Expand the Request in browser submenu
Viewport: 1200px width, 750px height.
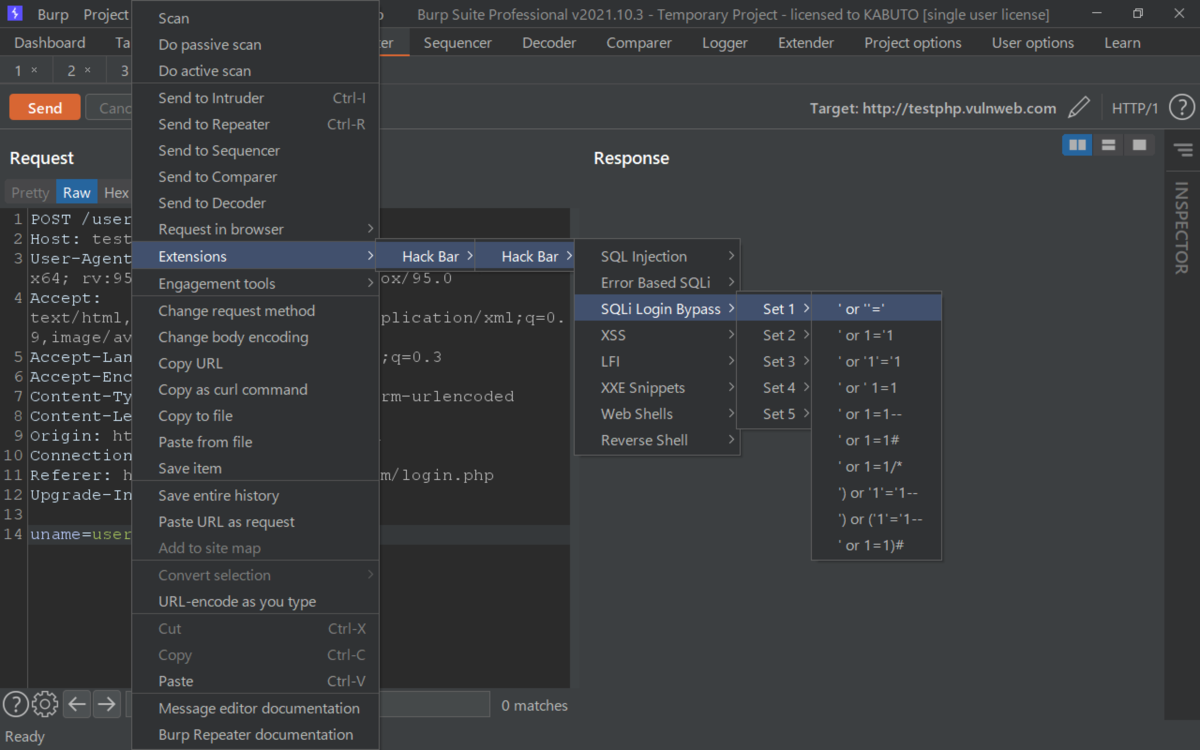pos(255,229)
